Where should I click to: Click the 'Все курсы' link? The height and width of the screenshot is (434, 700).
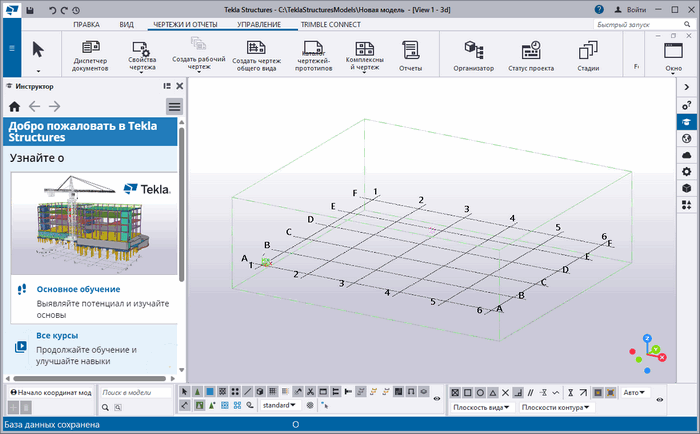[x=57, y=336]
